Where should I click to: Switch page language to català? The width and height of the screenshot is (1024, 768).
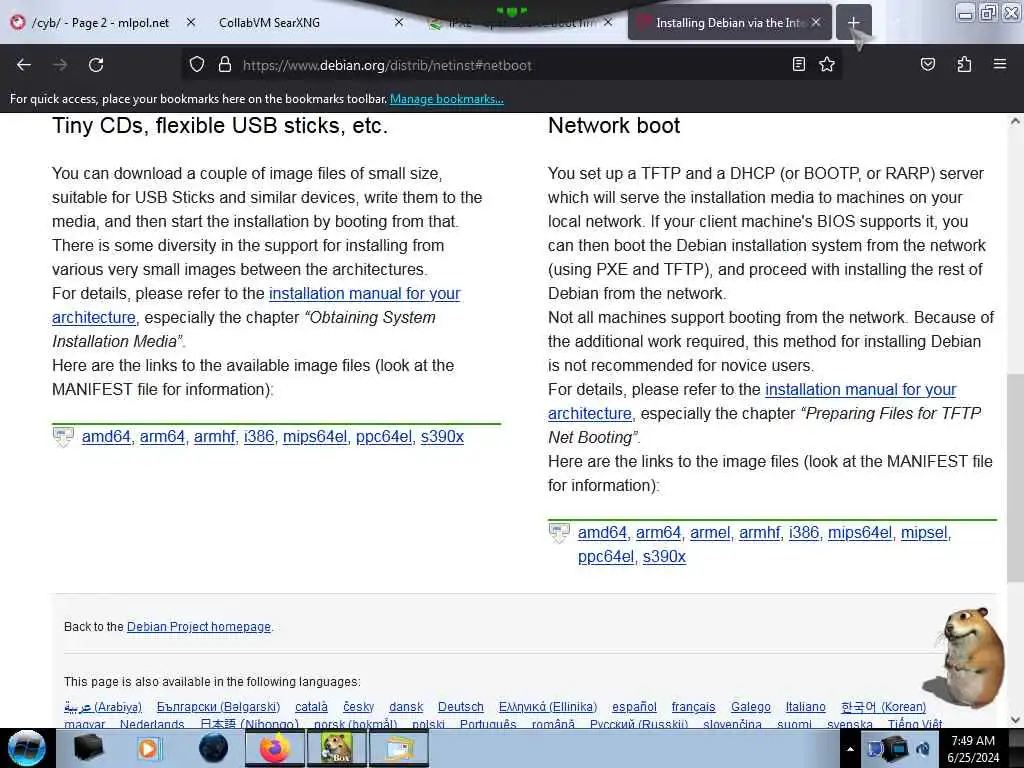pos(312,707)
